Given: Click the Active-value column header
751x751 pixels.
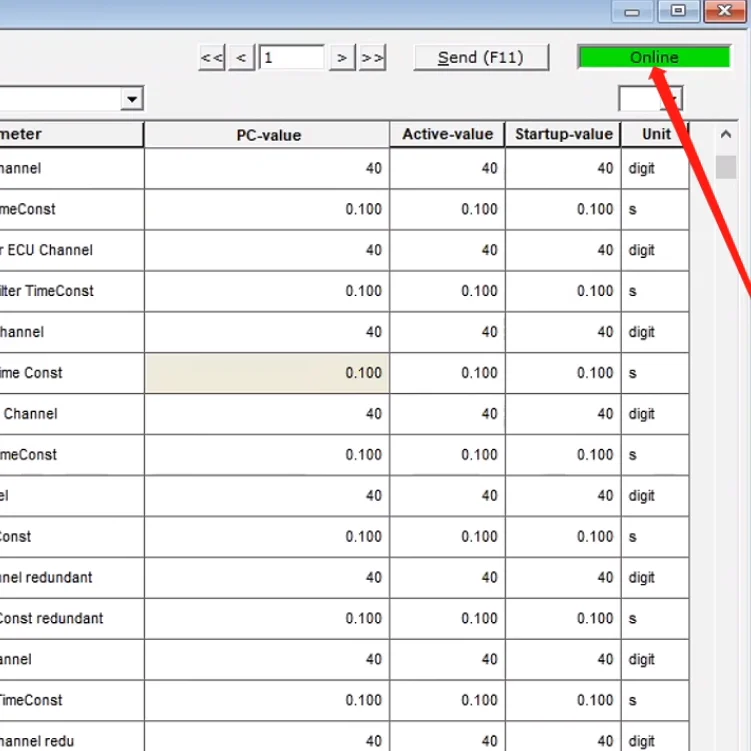Looking at the screenshot, I should pyautogui.click(x=448, y=134).
